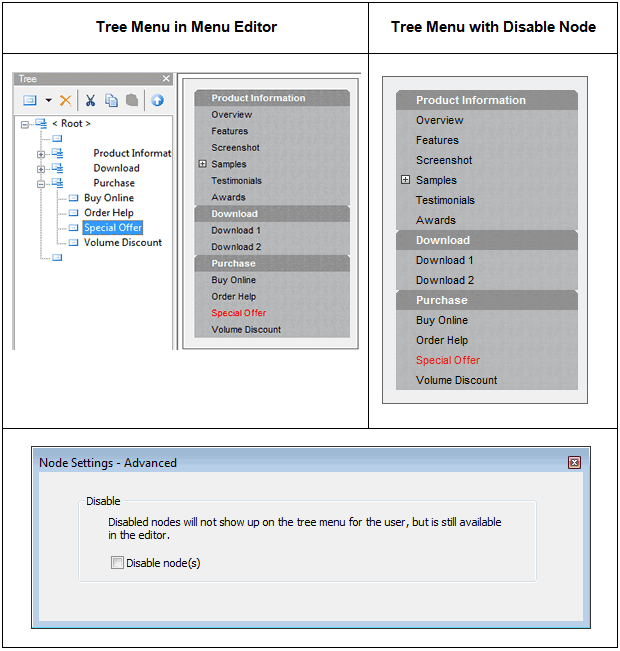Expand the Download tree node
This screenshot has height=651, width=620.
point(41,169)
